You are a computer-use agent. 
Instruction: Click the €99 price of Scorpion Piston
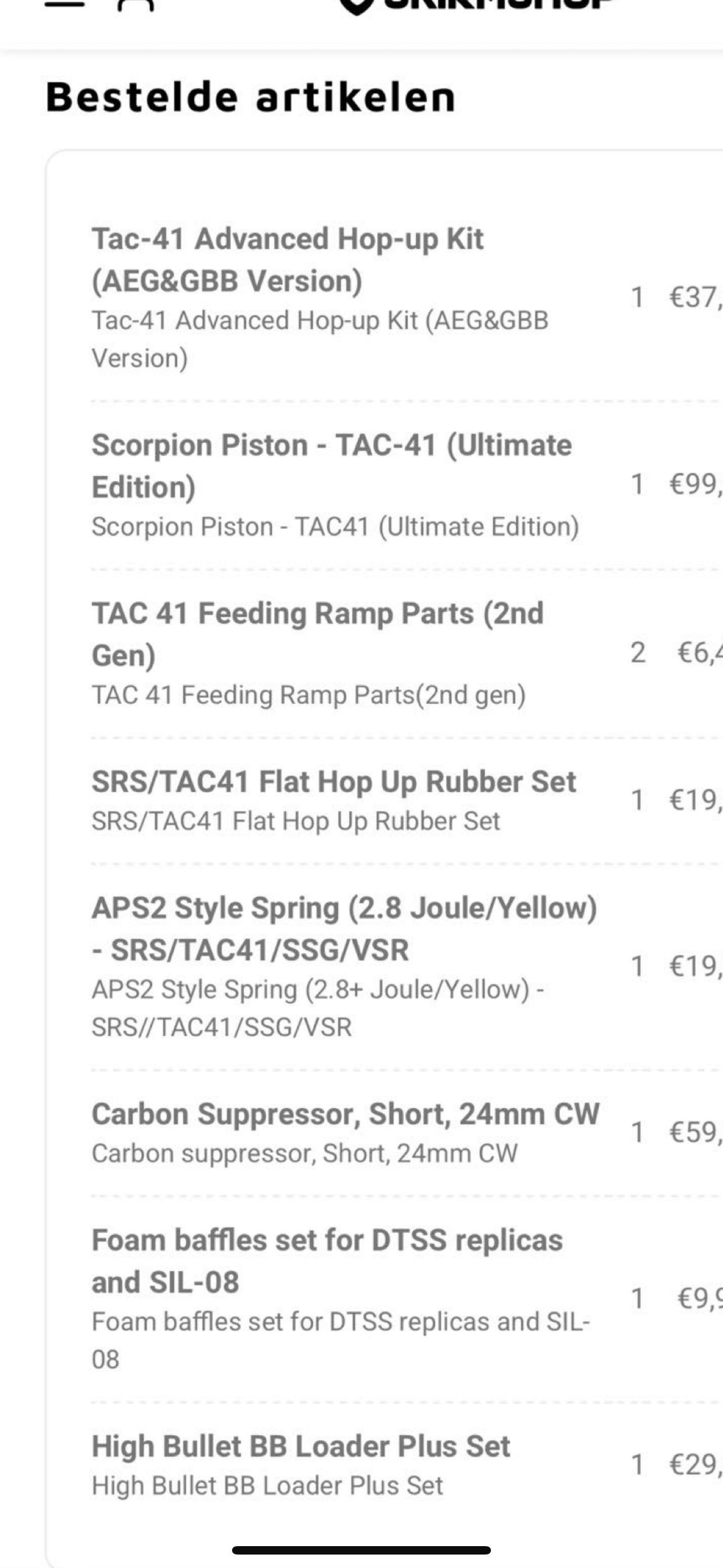695,485
